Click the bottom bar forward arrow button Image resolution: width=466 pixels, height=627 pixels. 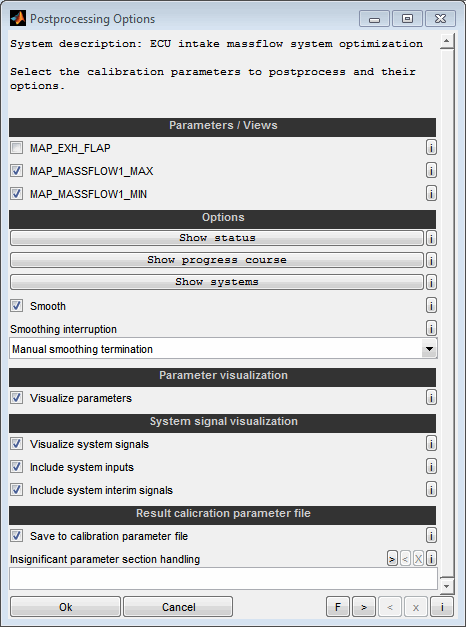[364, 607]
